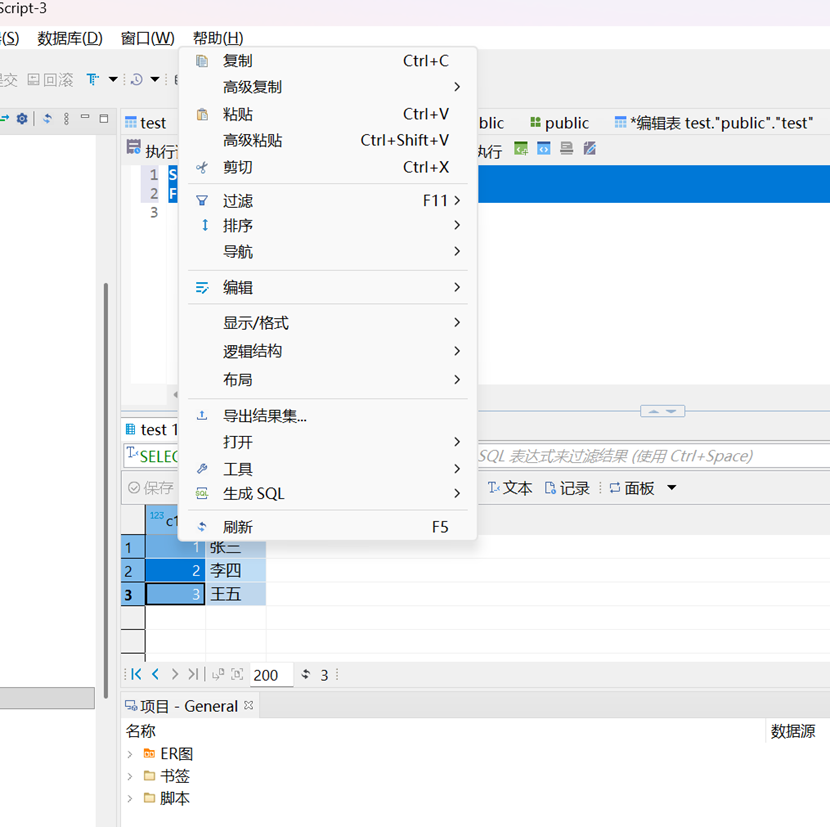Click the refresh row count icon
Screen dimensions: 830x827
coord(306,675)
